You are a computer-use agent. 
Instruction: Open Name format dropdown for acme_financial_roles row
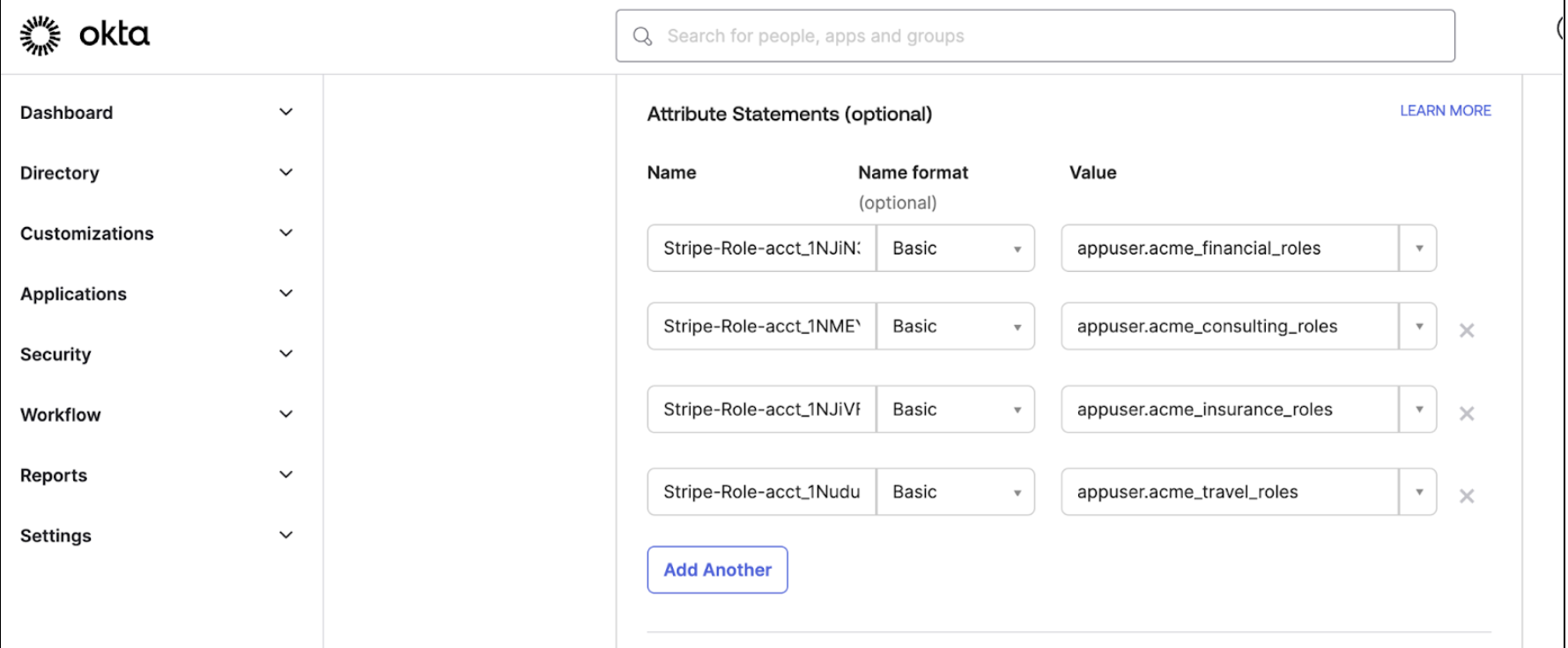[956, 248]
